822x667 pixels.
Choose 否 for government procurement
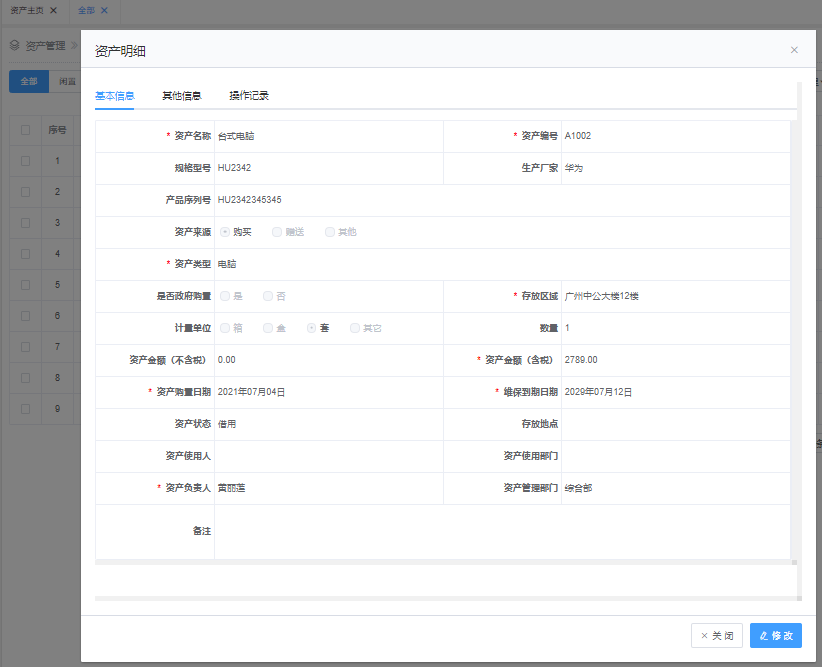[268, 296]
